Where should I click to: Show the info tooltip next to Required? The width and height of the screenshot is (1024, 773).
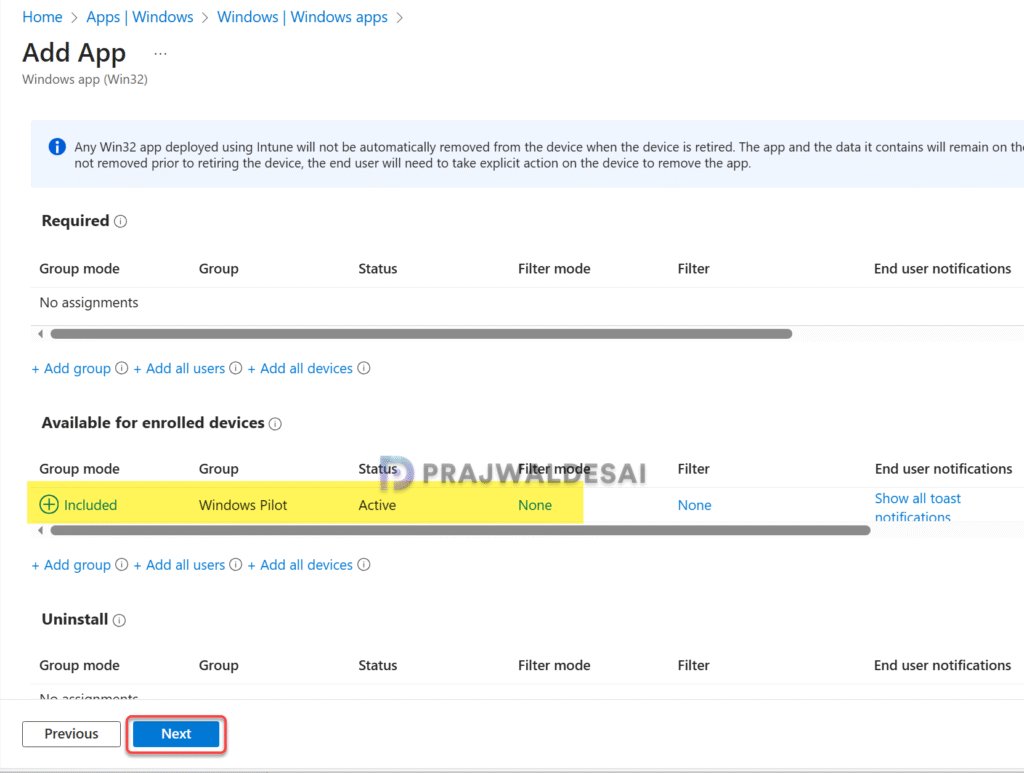coord(121,221)
